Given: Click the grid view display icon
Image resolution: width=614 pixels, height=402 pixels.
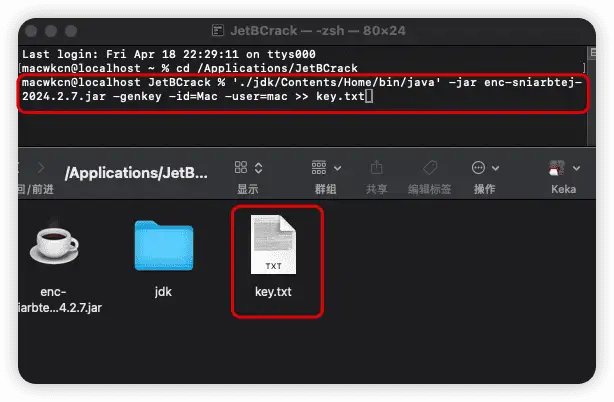Looking at the screenshot, I should pyautogui.click(x=242, y=168).
